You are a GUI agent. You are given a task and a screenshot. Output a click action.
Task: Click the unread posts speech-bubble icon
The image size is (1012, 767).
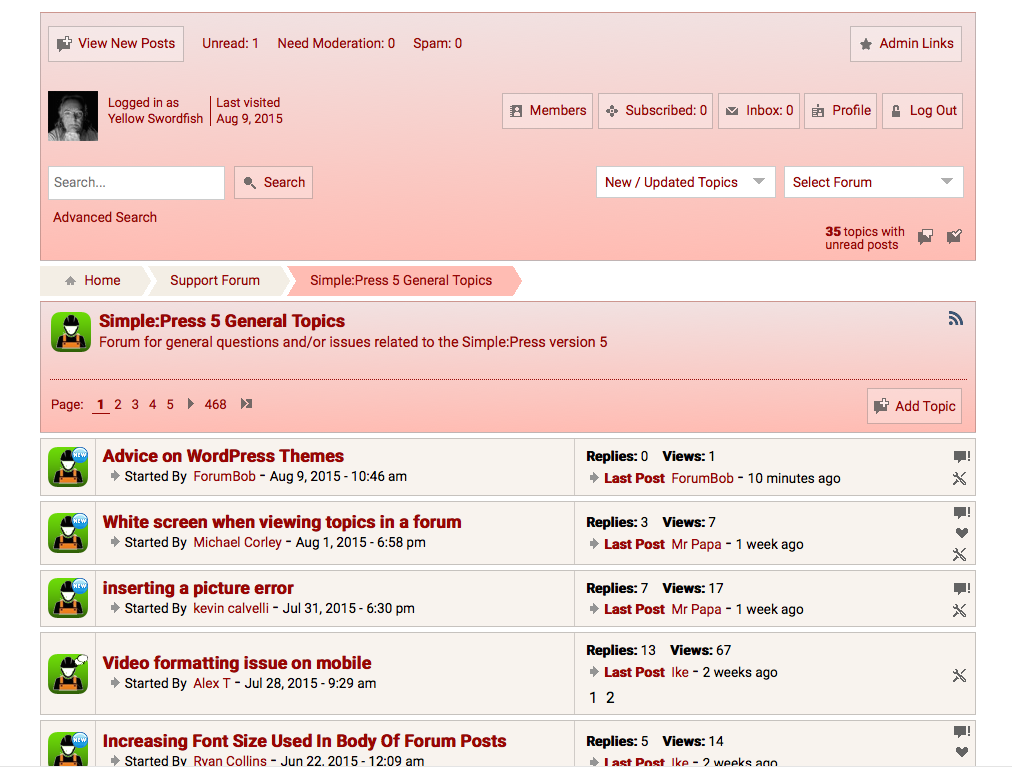pos(926,237)
